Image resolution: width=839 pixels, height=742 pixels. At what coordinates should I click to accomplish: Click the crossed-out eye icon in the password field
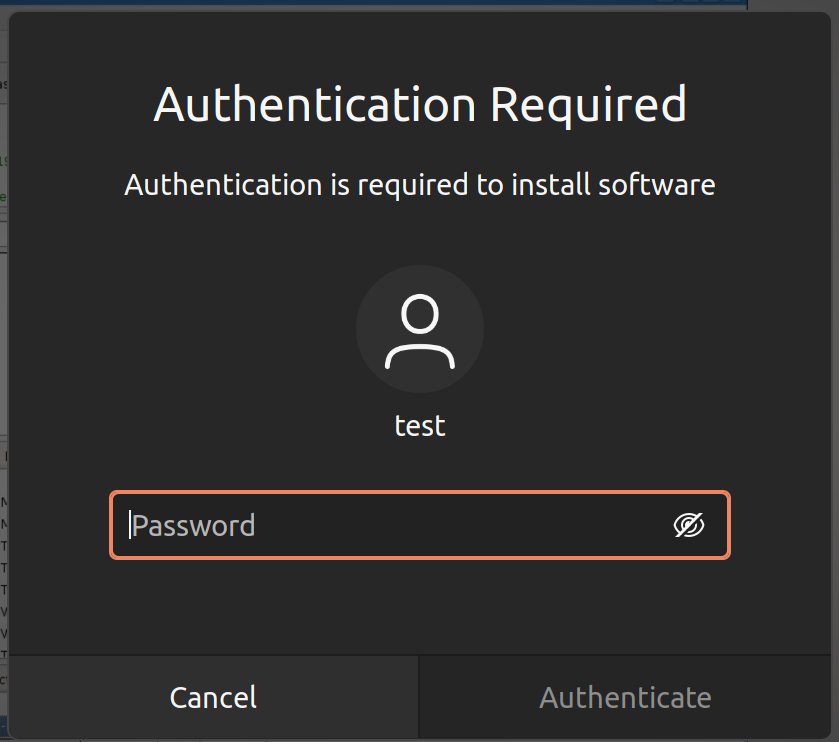689,525
